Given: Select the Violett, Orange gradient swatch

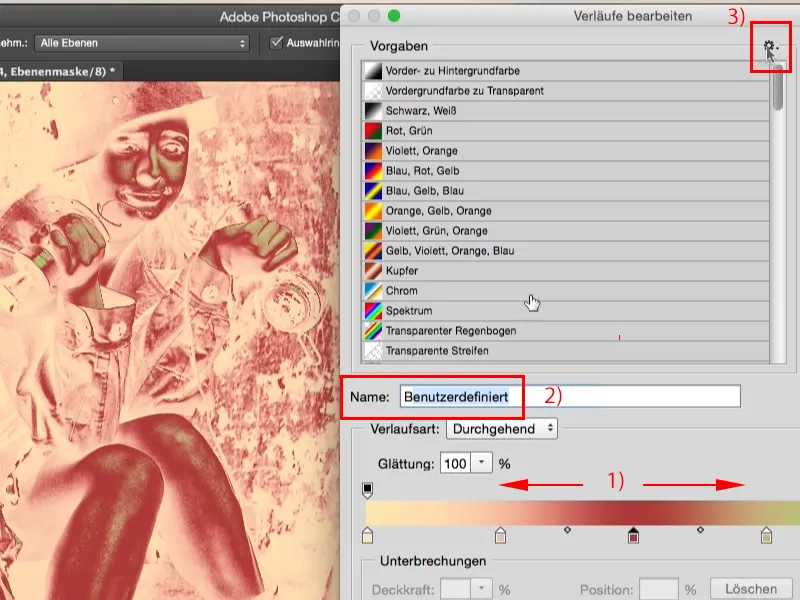Looking at the screenshot, I should (373, 151).
